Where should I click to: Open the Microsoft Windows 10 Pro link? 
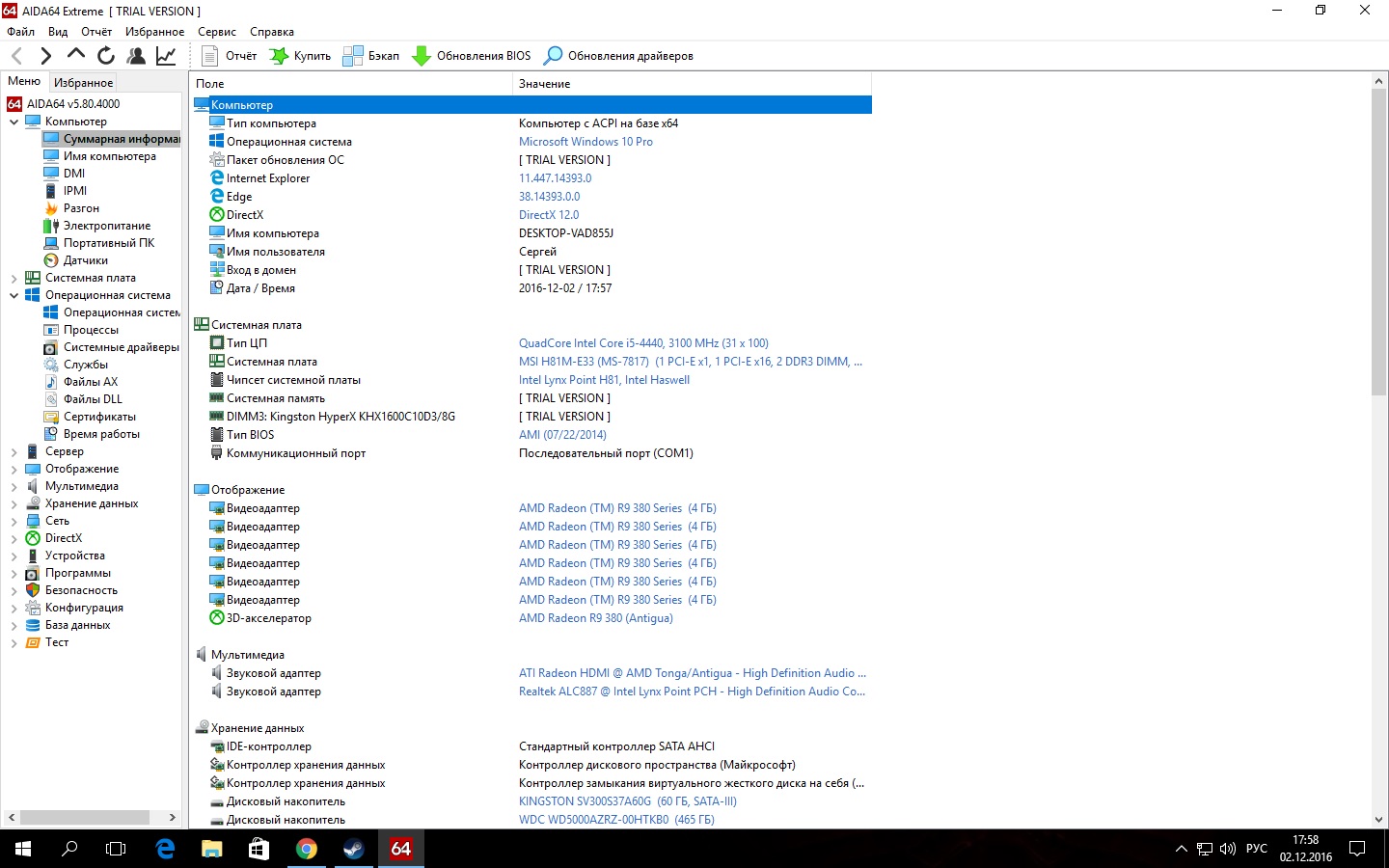(586, 142)
